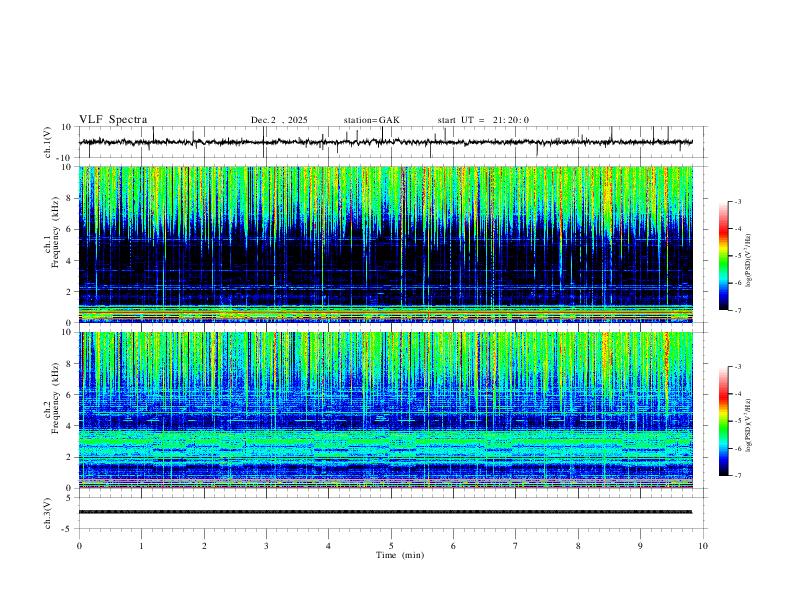Click the "-7" label on the ch.2 color scale
Screen dimensions: 792x612
click(737, 475)
